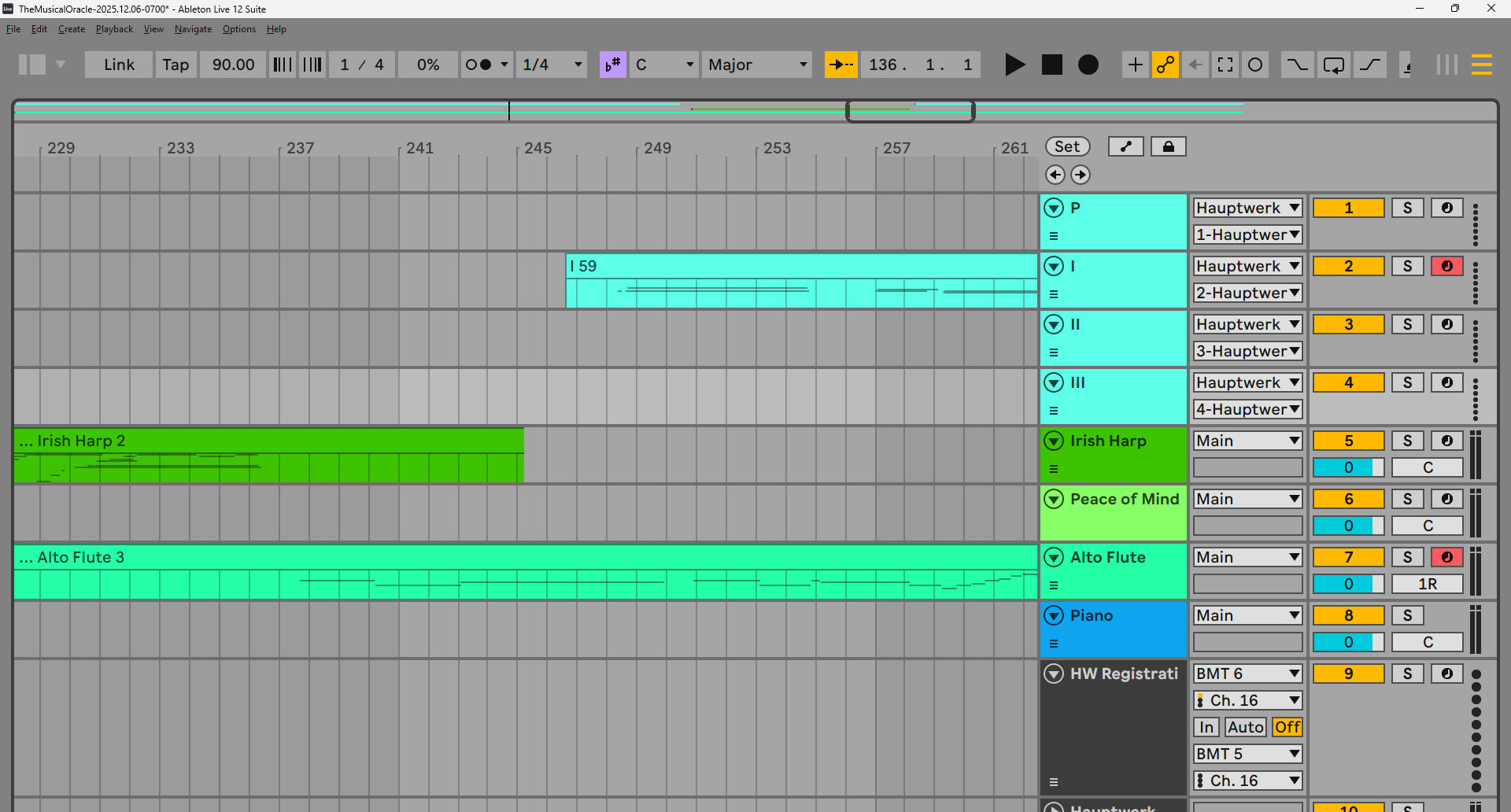Viewport: 1511px width, 812px height.
Task: Open the Navigate menu
Action: pyautogui.click(x=193, y=29)
